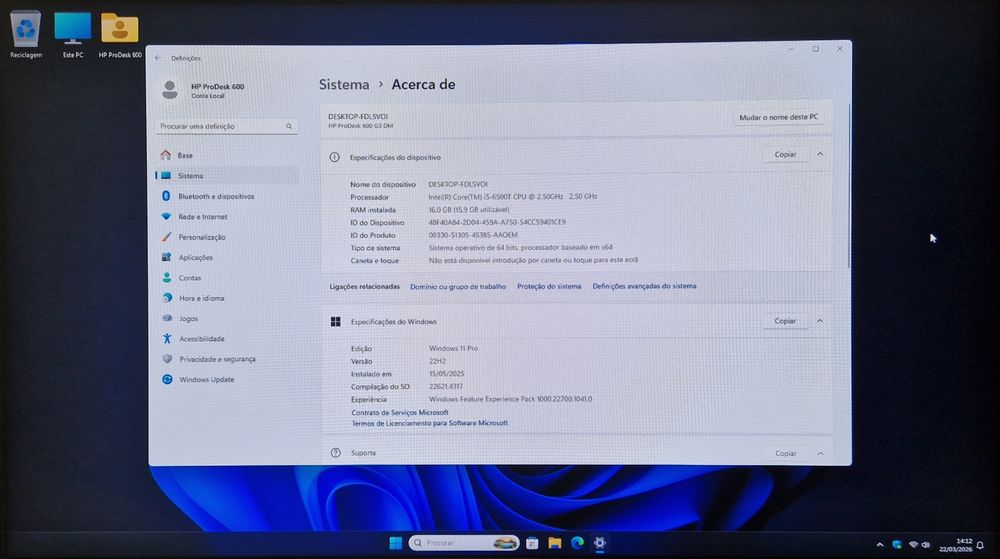Collapse the Suporte section
The width and height of the screenshot is (1000, 559).
pyautogui.click(x=820, y=454)
